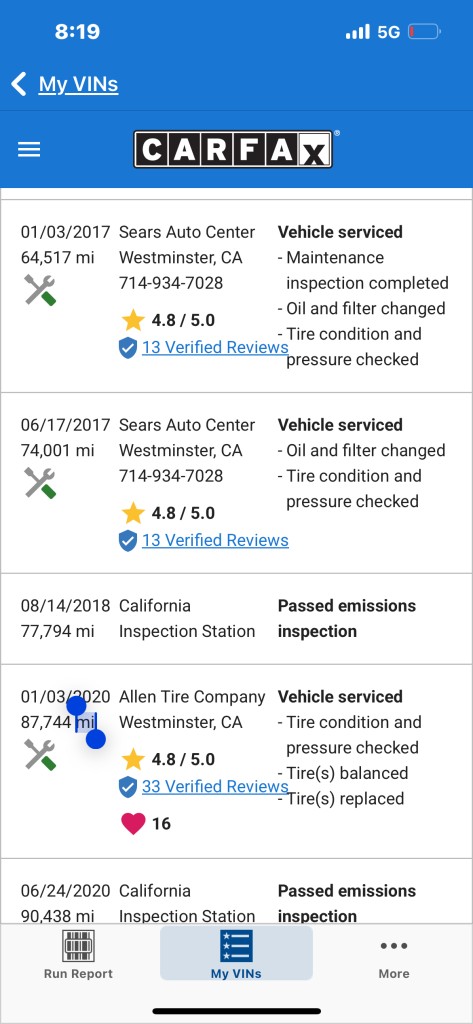
Task: Open 33 Verified Reviews for Allen Tire Company
Action: tap(215, 786)
